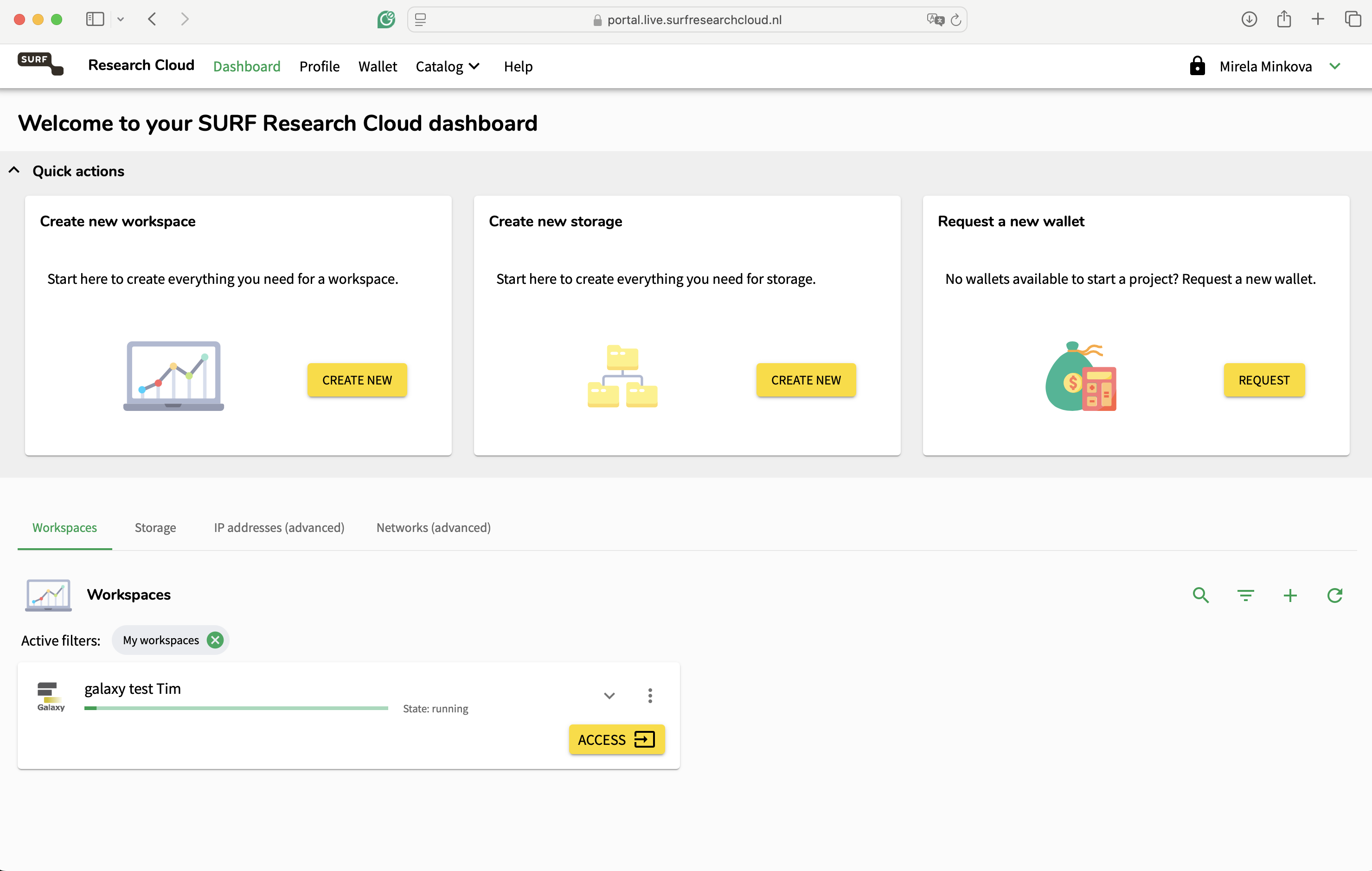The height and width of the screenshot is (871, 1372).
Task: Click the Create new workspace heading
Action: pyautogui.click(x=117, y=221)
